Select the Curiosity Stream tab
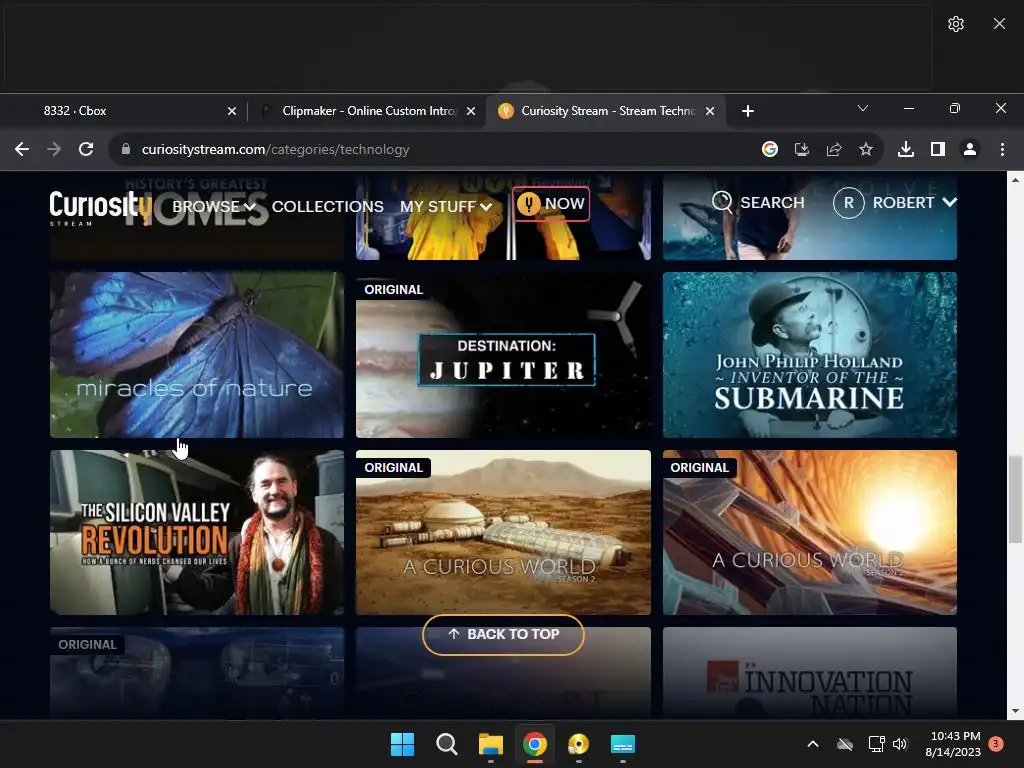The image size is (1024, 768). pyautogui.click(x=604, y=112)
